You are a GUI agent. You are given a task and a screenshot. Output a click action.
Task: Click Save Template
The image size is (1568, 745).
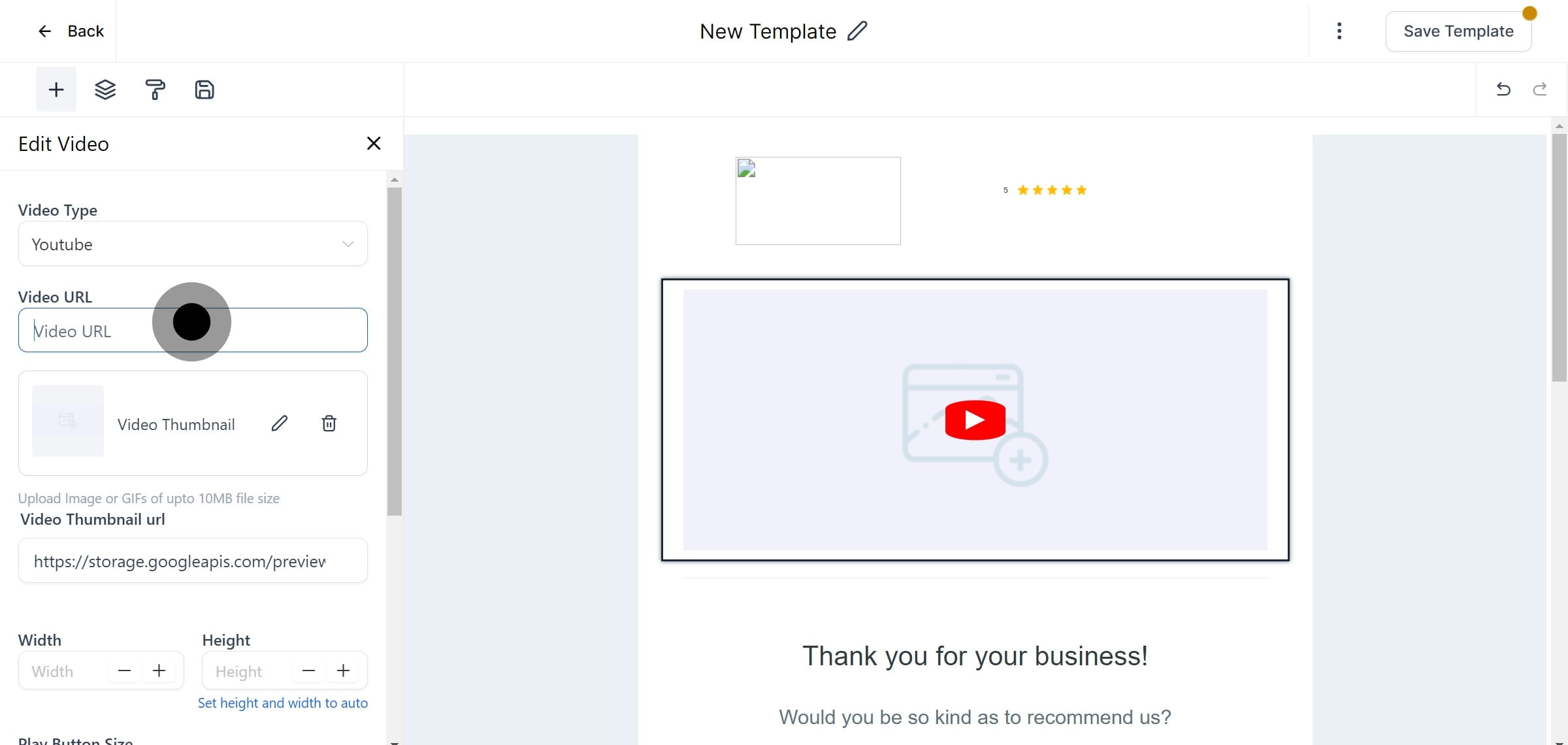[x=1458, y=30]
